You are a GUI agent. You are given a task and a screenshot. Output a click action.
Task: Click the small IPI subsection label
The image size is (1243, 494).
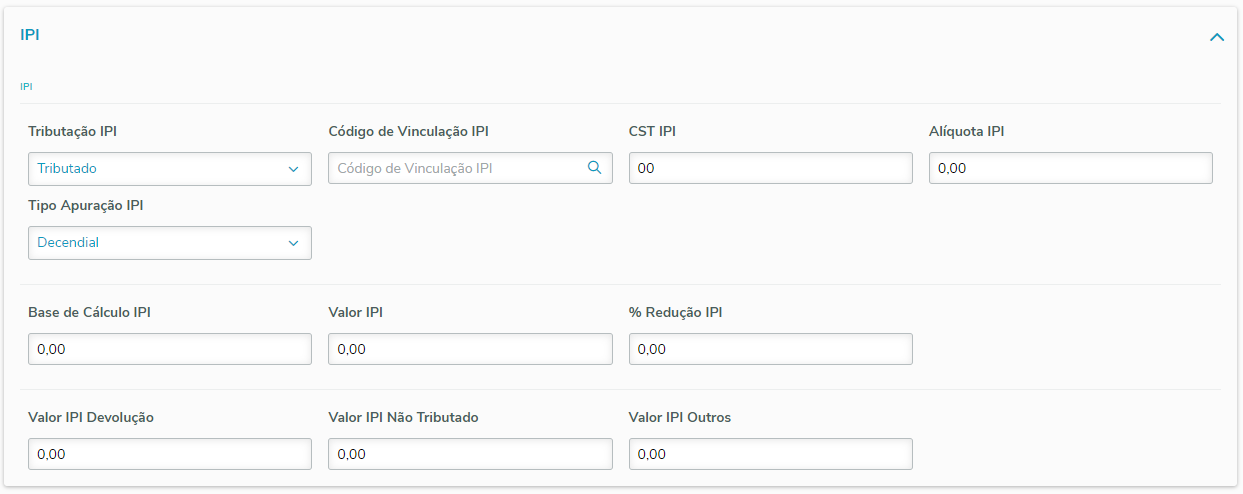pos(26,87)
